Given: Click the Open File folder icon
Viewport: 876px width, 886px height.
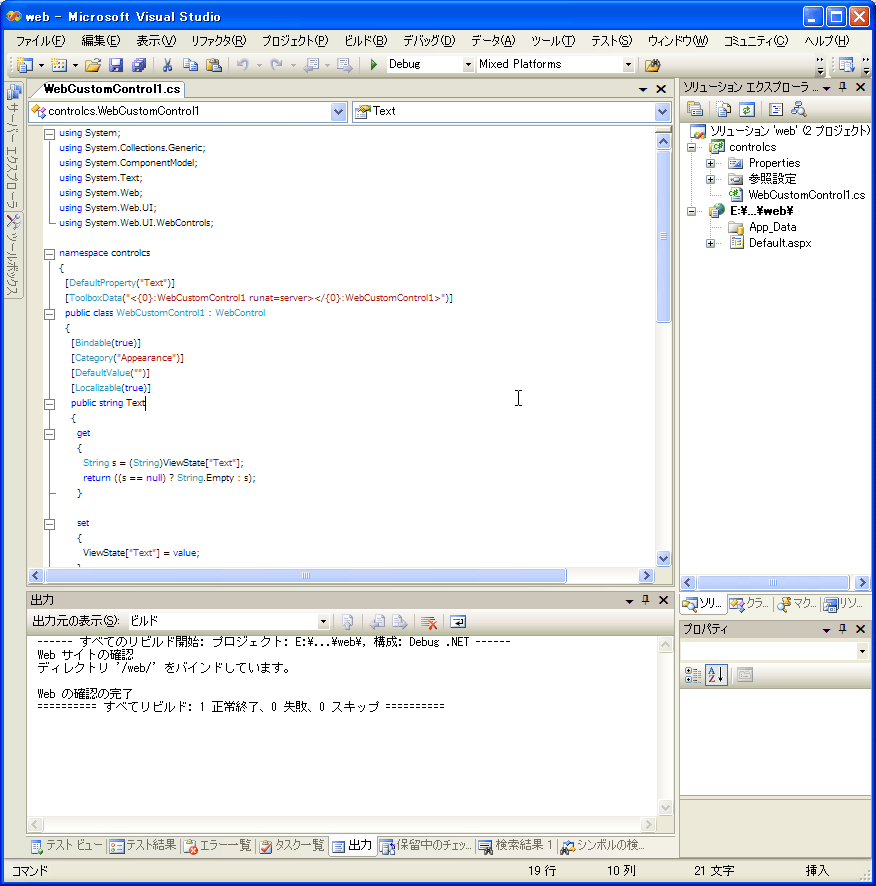Looking at the screenshot, I should (93, 65).
